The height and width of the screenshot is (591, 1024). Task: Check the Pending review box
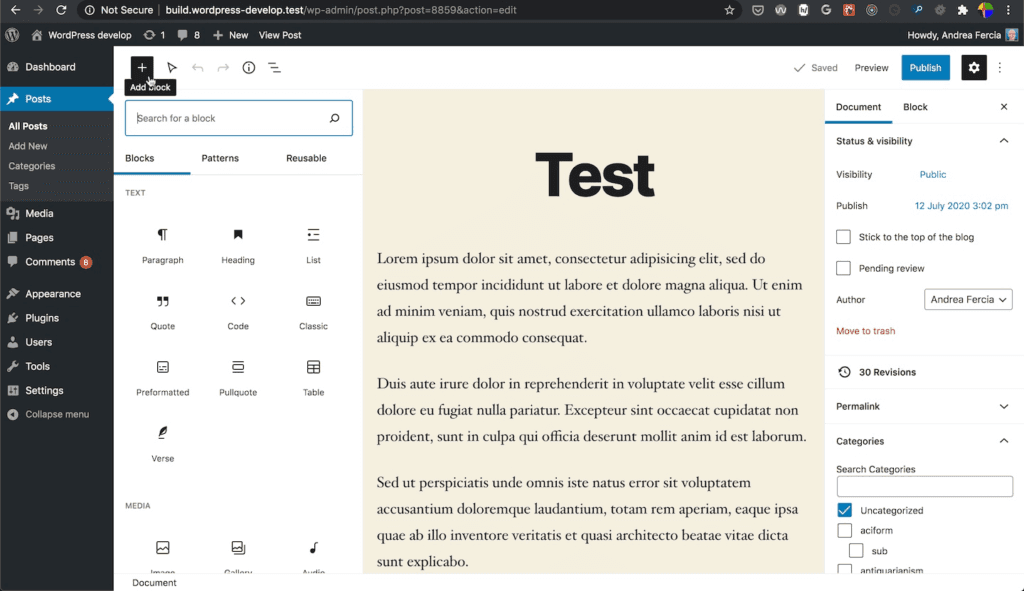coord(843,268)
